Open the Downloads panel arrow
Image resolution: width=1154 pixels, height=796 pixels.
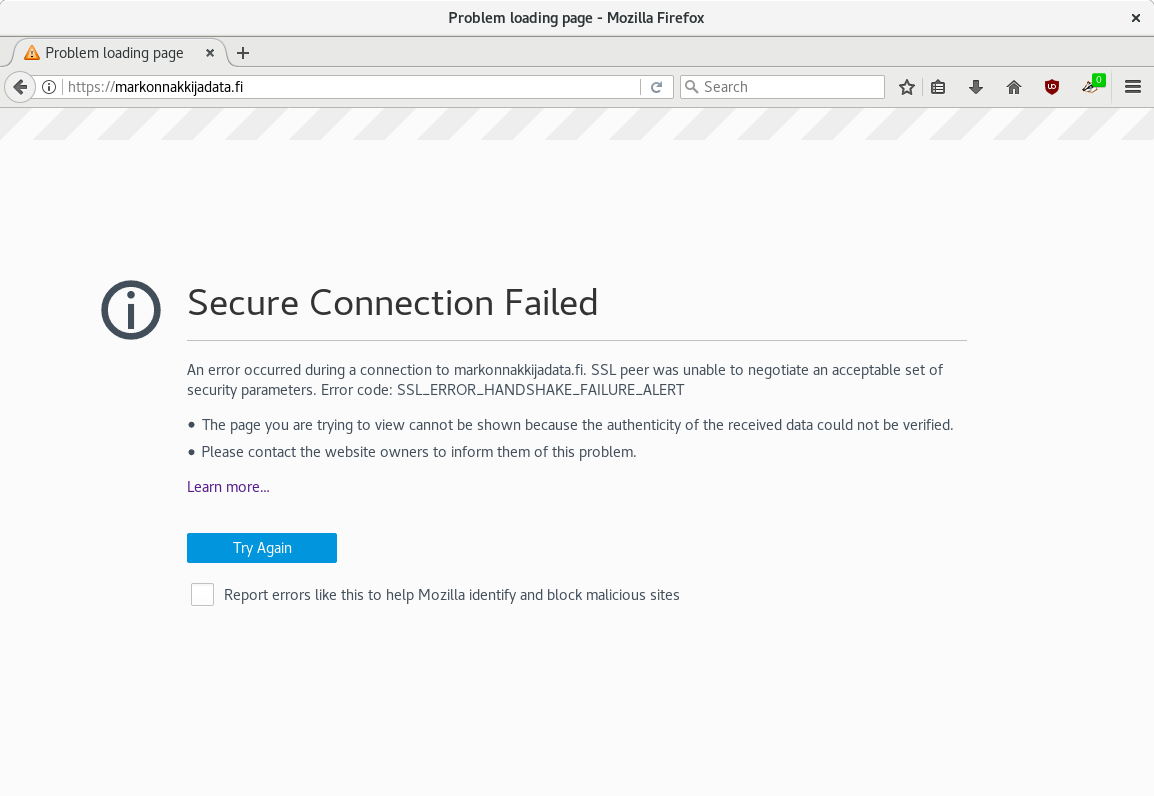(x=976, y=87)
